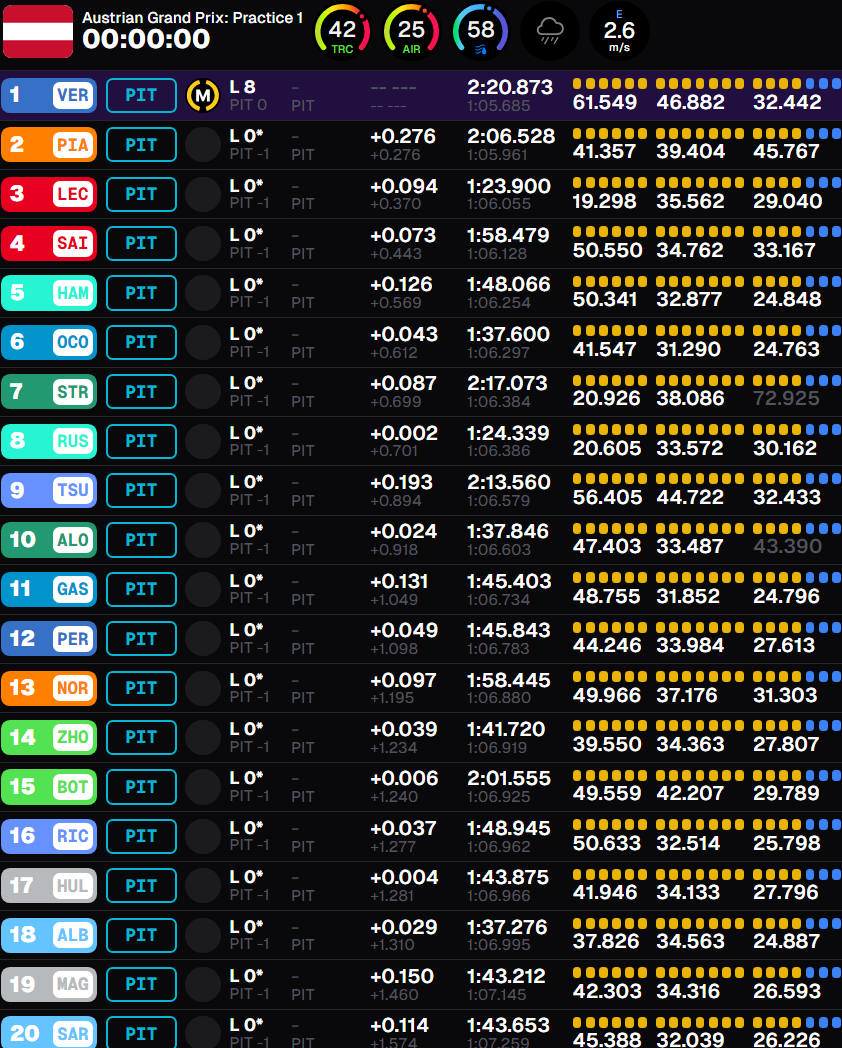
Task: Select the TSU driver badge in position 9
Action: [x=49, y=491]
